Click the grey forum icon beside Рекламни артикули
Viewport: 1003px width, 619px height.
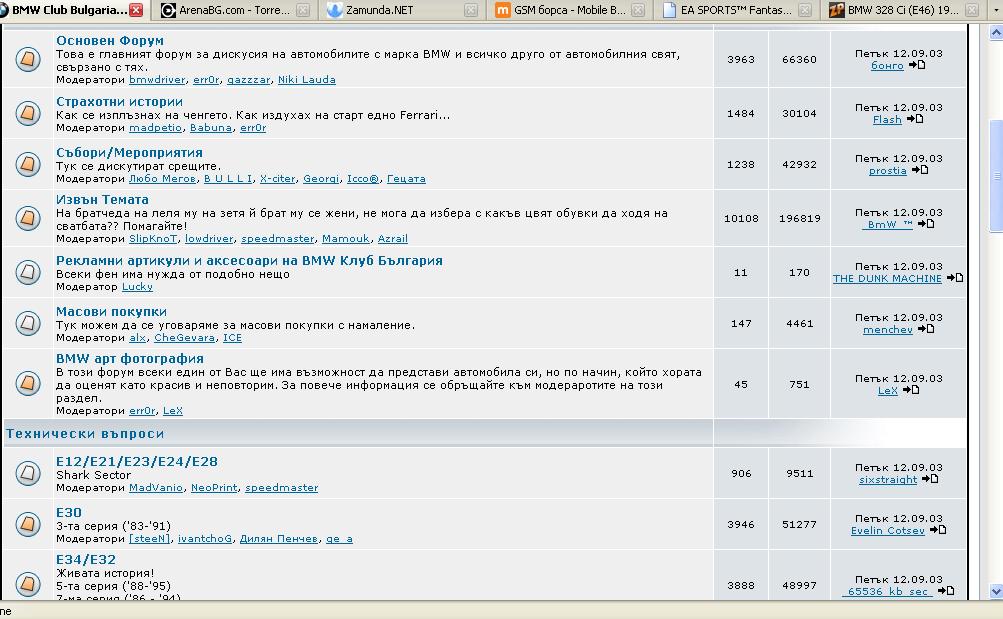point(28,272)
